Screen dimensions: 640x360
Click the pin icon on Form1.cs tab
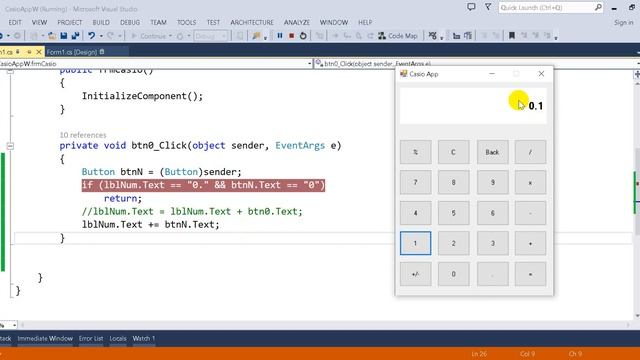29,52
